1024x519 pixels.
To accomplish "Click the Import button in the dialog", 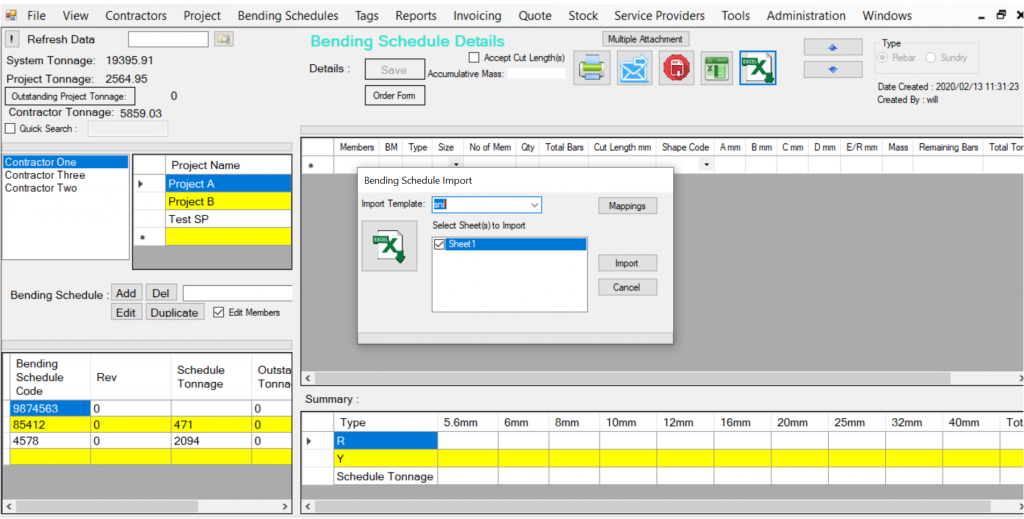I will tap(627, 263).
